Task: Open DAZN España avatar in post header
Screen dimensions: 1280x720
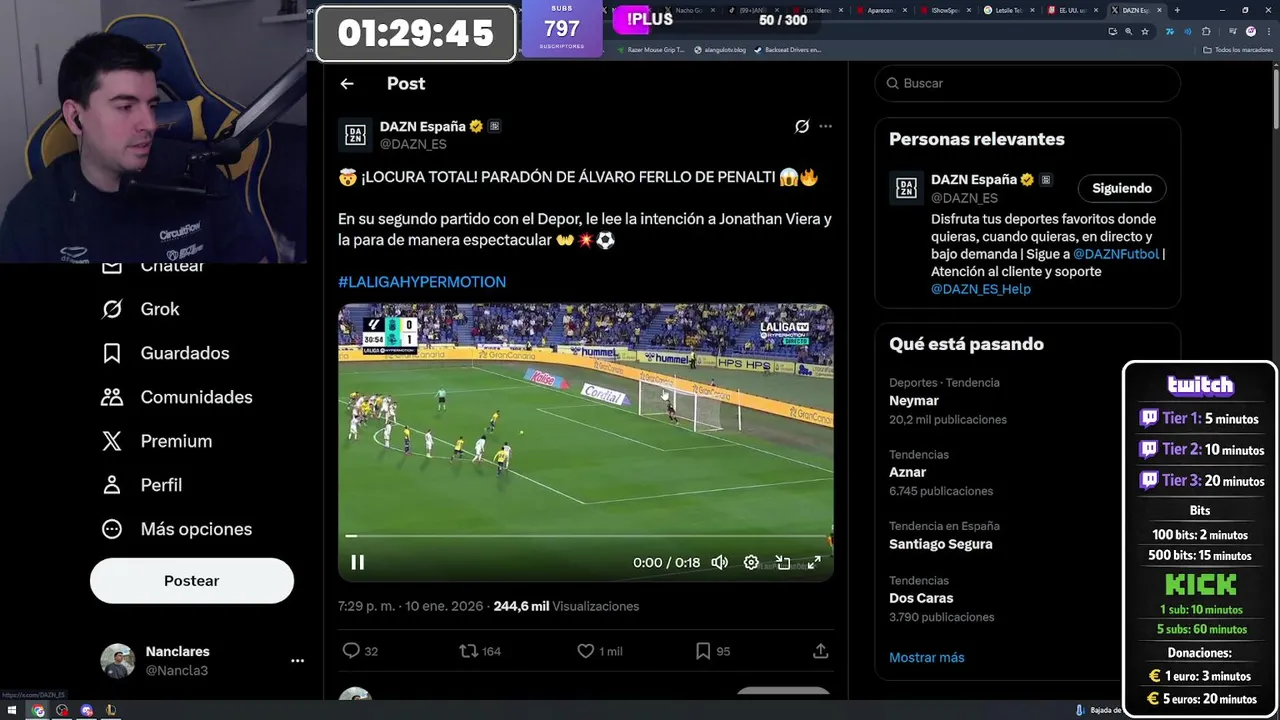Action: [355, 135]
